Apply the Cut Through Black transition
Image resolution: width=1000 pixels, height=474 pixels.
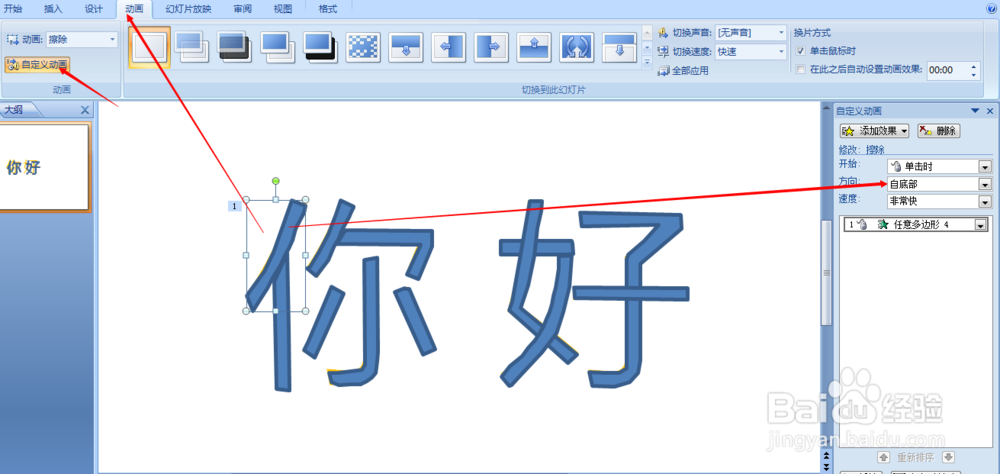321,48
